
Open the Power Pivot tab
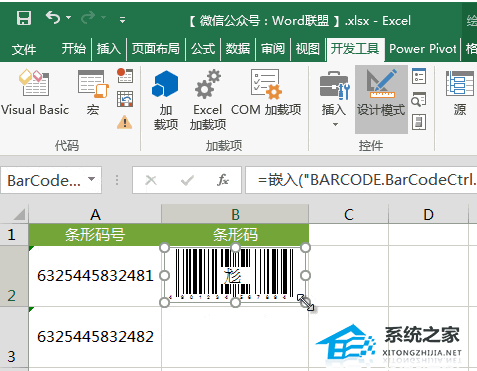pyautogui.click(x=423, y=49)
